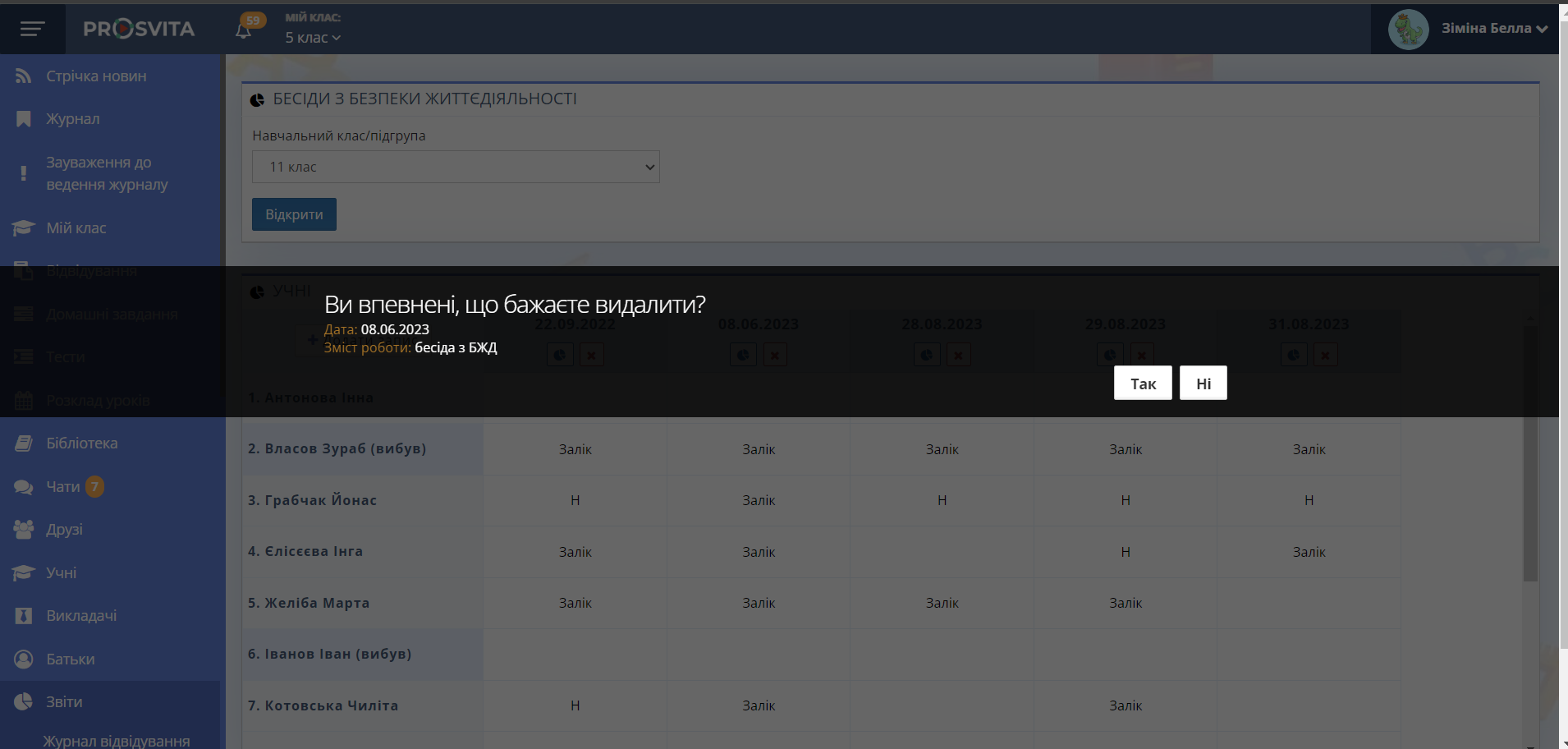The image size is (1568, 749).
Task: Click user avatar of Зіміна Белла
Action: (x=1408, y=29)
